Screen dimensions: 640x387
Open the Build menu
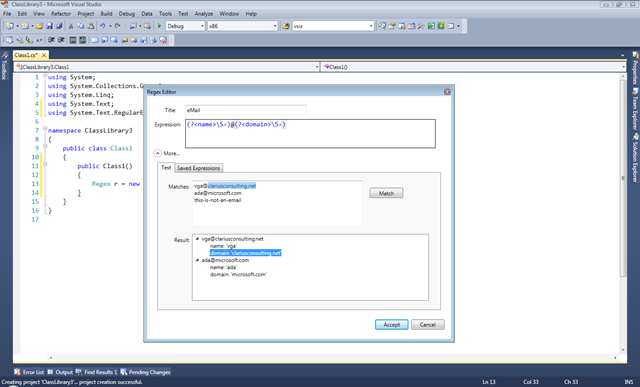pyautogui.click(x=107, y=14)
